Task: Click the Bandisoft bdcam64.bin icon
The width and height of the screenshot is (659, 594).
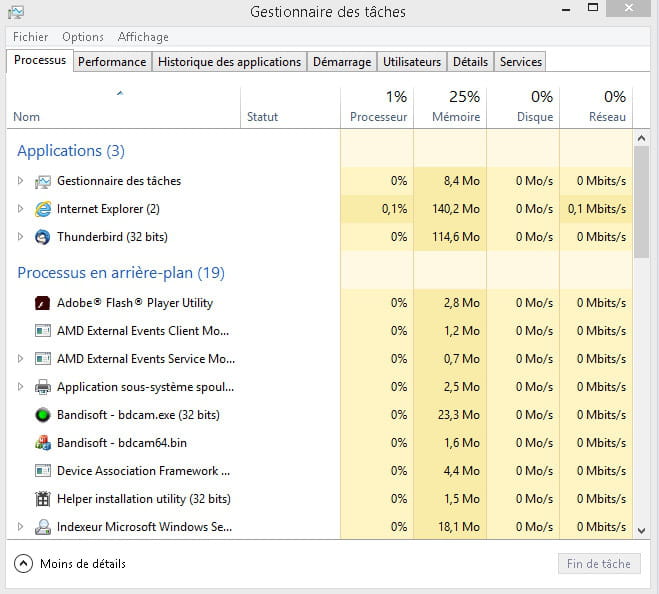Action: [42, 443]
